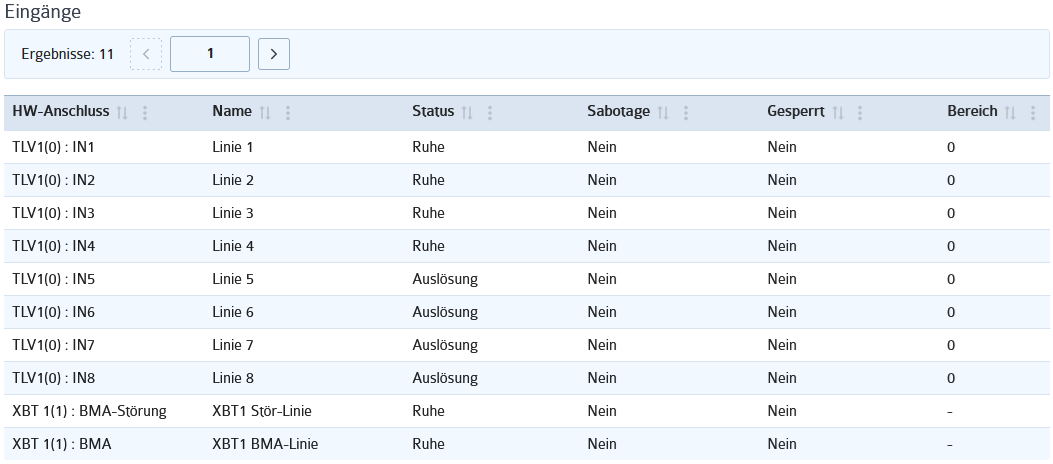Sort by the Sabotage column arrows
Image resolution: width=1053 pixels, height=464 pixels.
(x=663, y=113)
